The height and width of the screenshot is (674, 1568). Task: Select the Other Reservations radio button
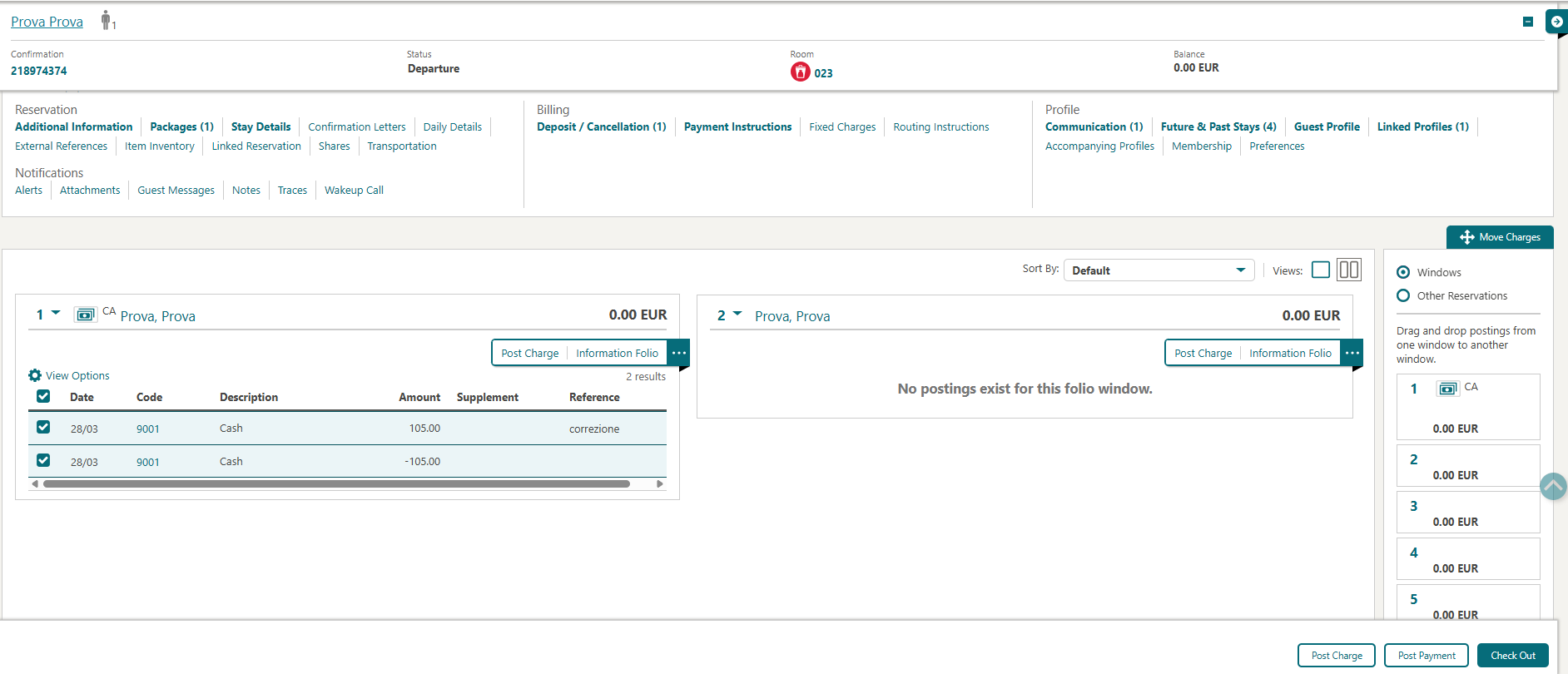(x=1403, y=295)
